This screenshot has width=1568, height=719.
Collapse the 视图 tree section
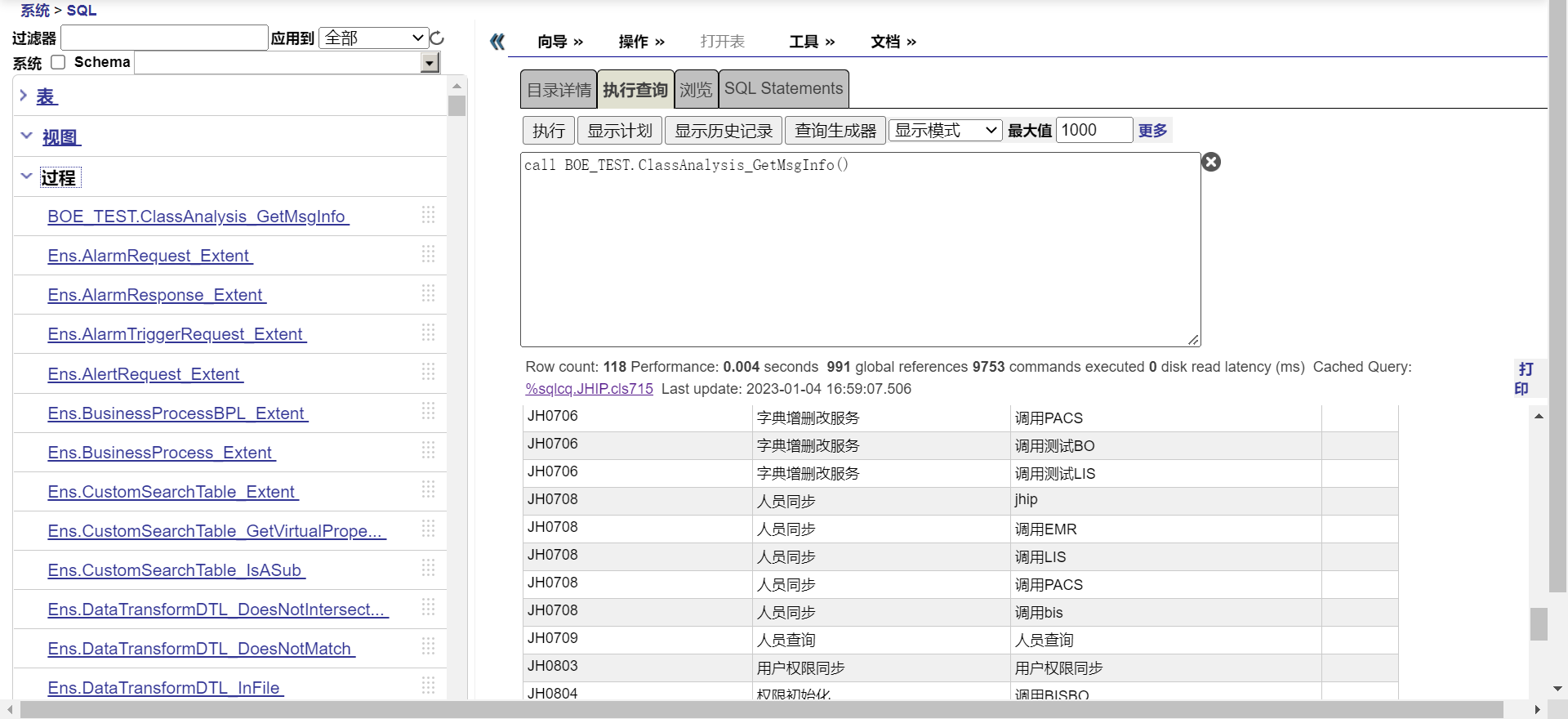pos(26,136)
